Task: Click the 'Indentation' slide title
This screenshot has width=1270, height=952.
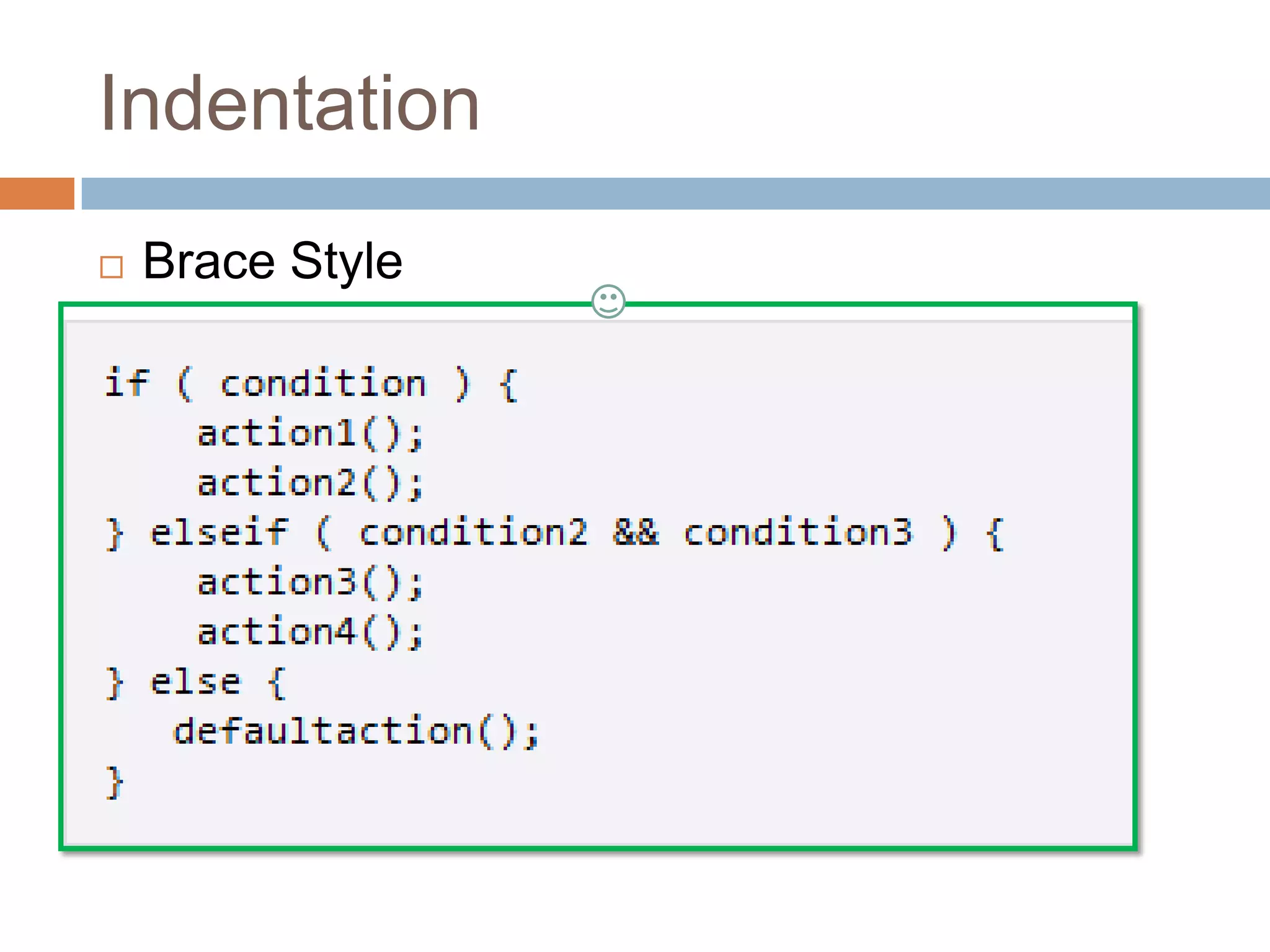Action: (x=290, y=103)
